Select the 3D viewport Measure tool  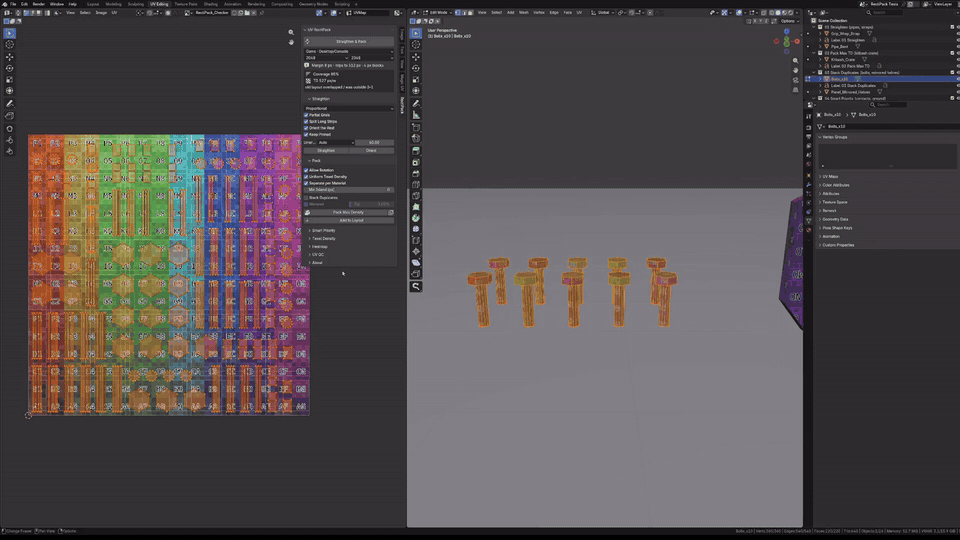[x=416, y=115]
